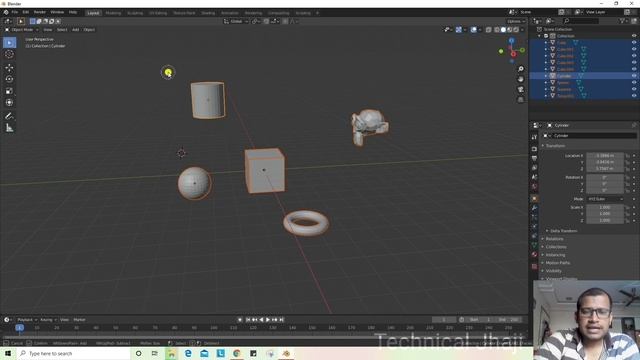Toggle X-Ray view in viewport header

tap(489, 30)
